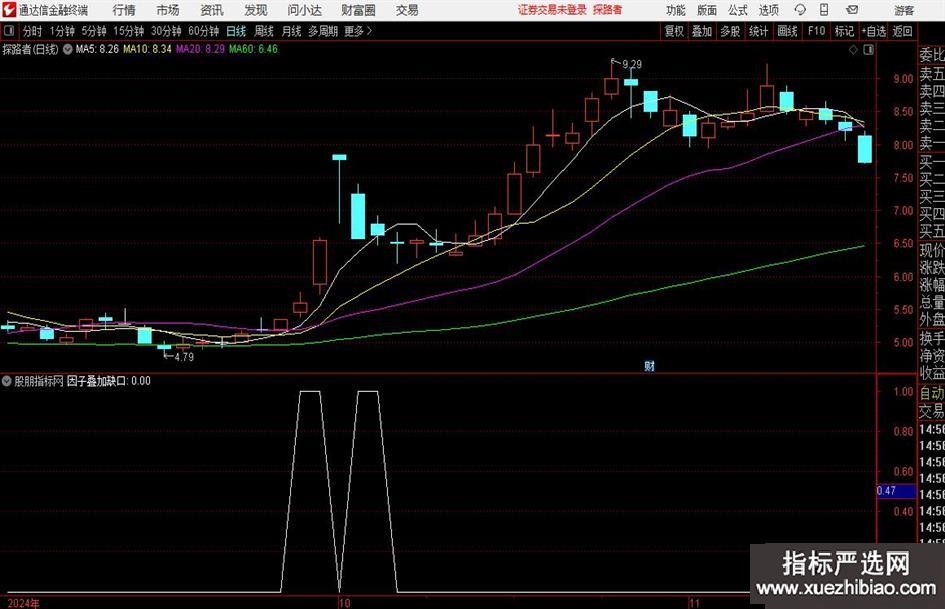Open the 多周期 multi-period view
945x609 pixels.
pos(323,31)
